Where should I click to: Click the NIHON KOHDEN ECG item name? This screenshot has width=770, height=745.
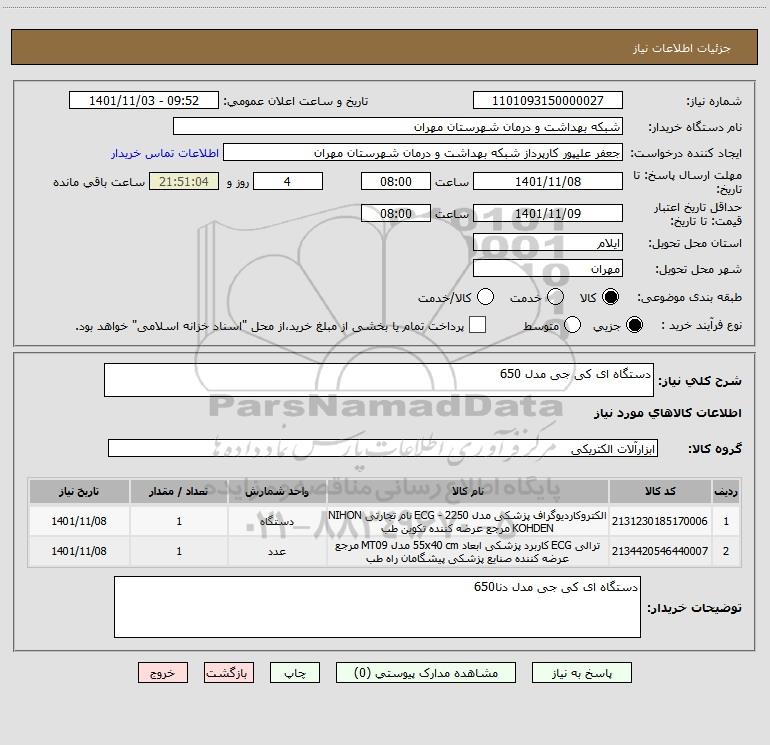click(x=468, y=522)
